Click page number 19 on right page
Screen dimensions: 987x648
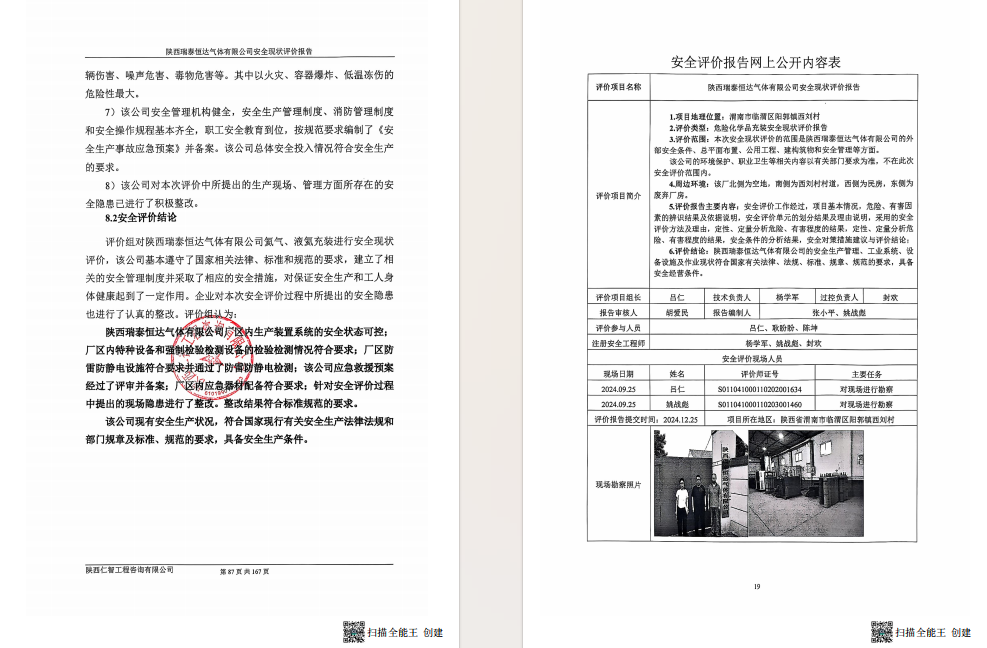(757, 587)
